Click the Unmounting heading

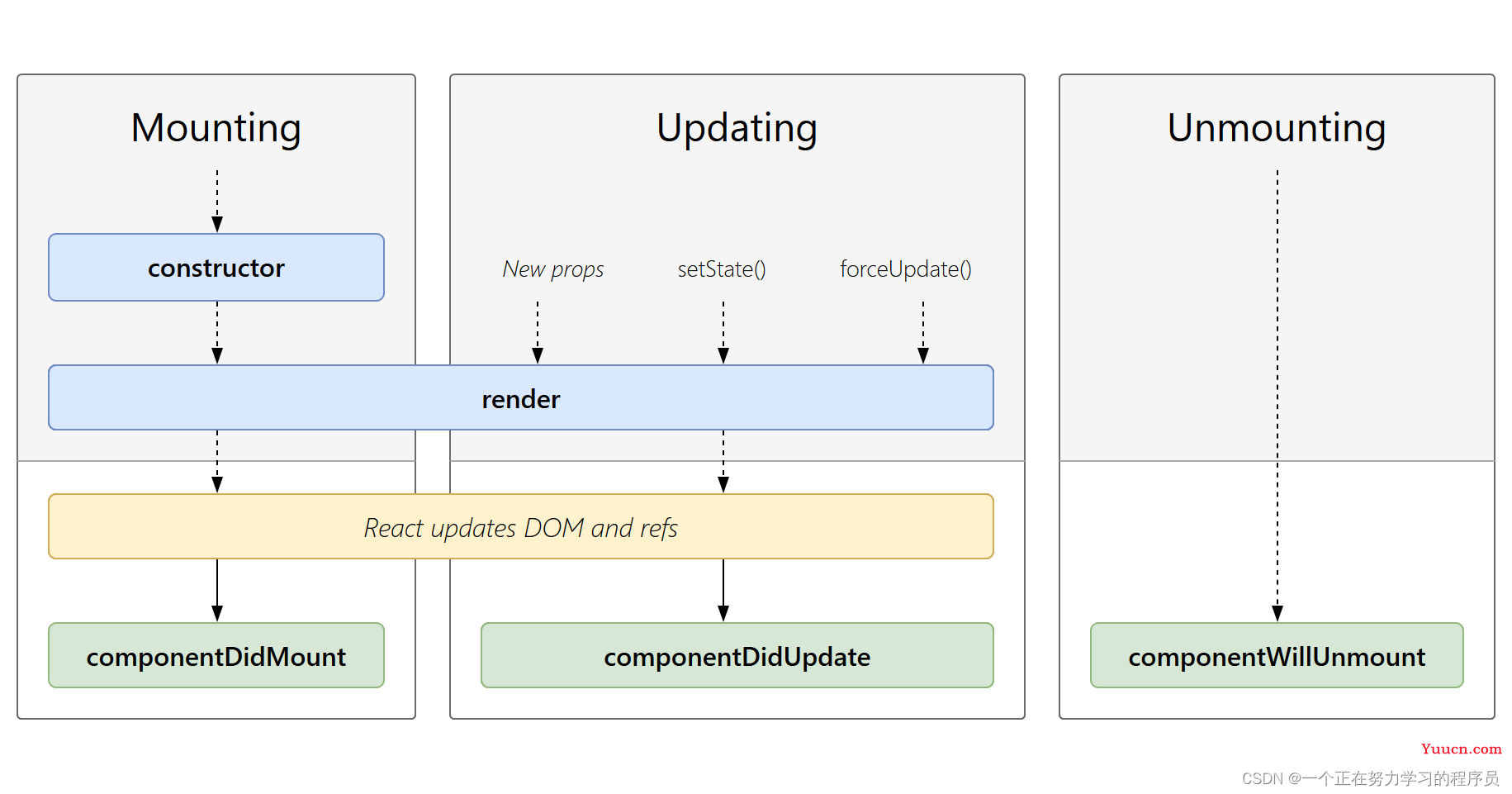[x=1277, y=129]
